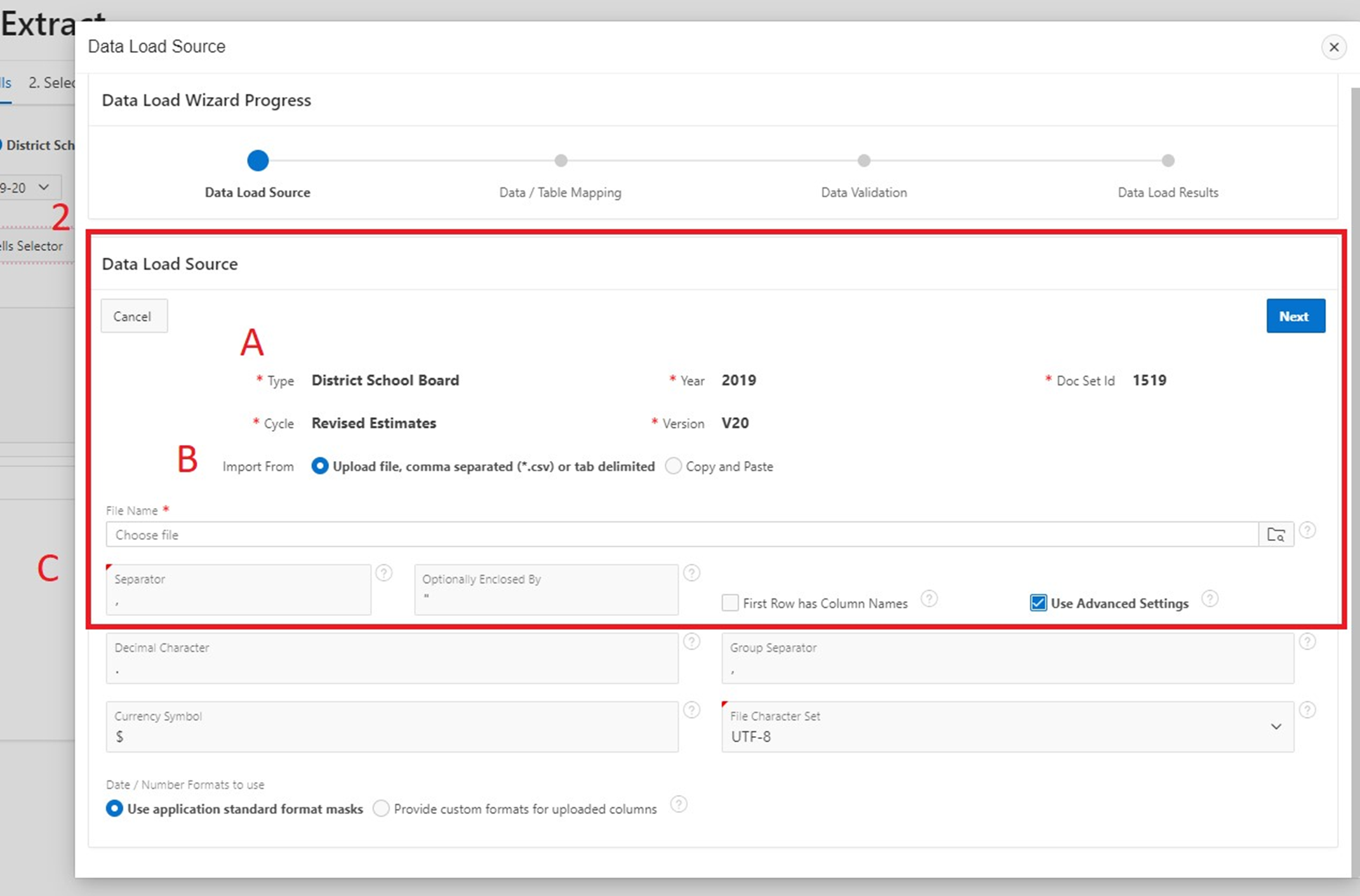Enable First Row has Column Names checkbox
The image size is (1360, 896).
click(730, 603)
